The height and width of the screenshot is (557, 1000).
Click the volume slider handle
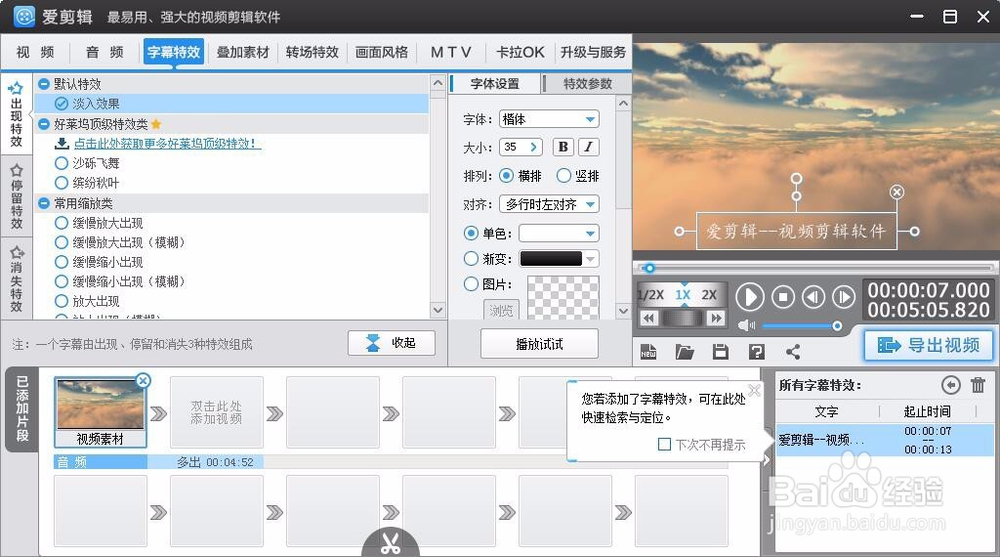click(837, 326)
